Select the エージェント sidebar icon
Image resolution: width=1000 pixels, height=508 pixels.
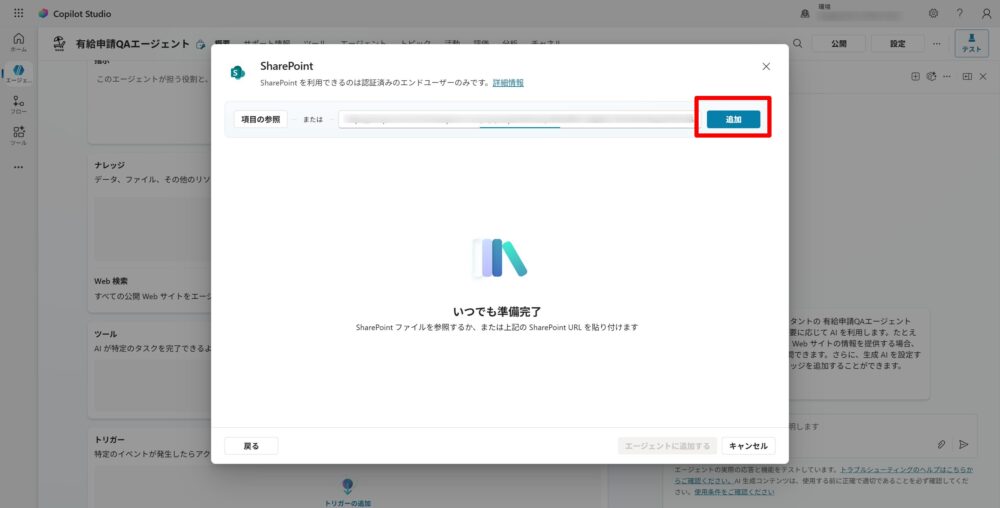(x=18, y=73)
